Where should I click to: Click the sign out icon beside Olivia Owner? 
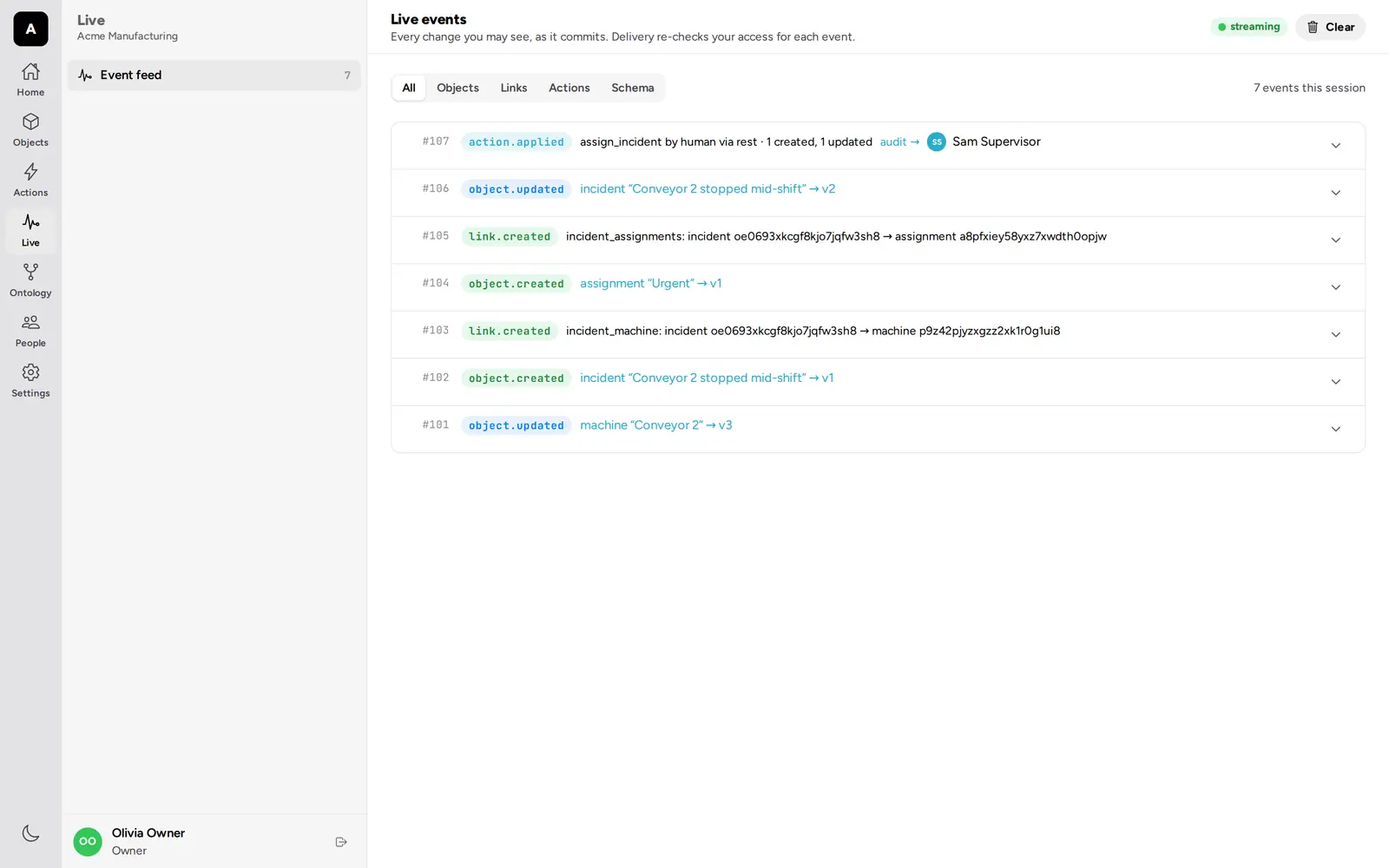tap(341, 842)
